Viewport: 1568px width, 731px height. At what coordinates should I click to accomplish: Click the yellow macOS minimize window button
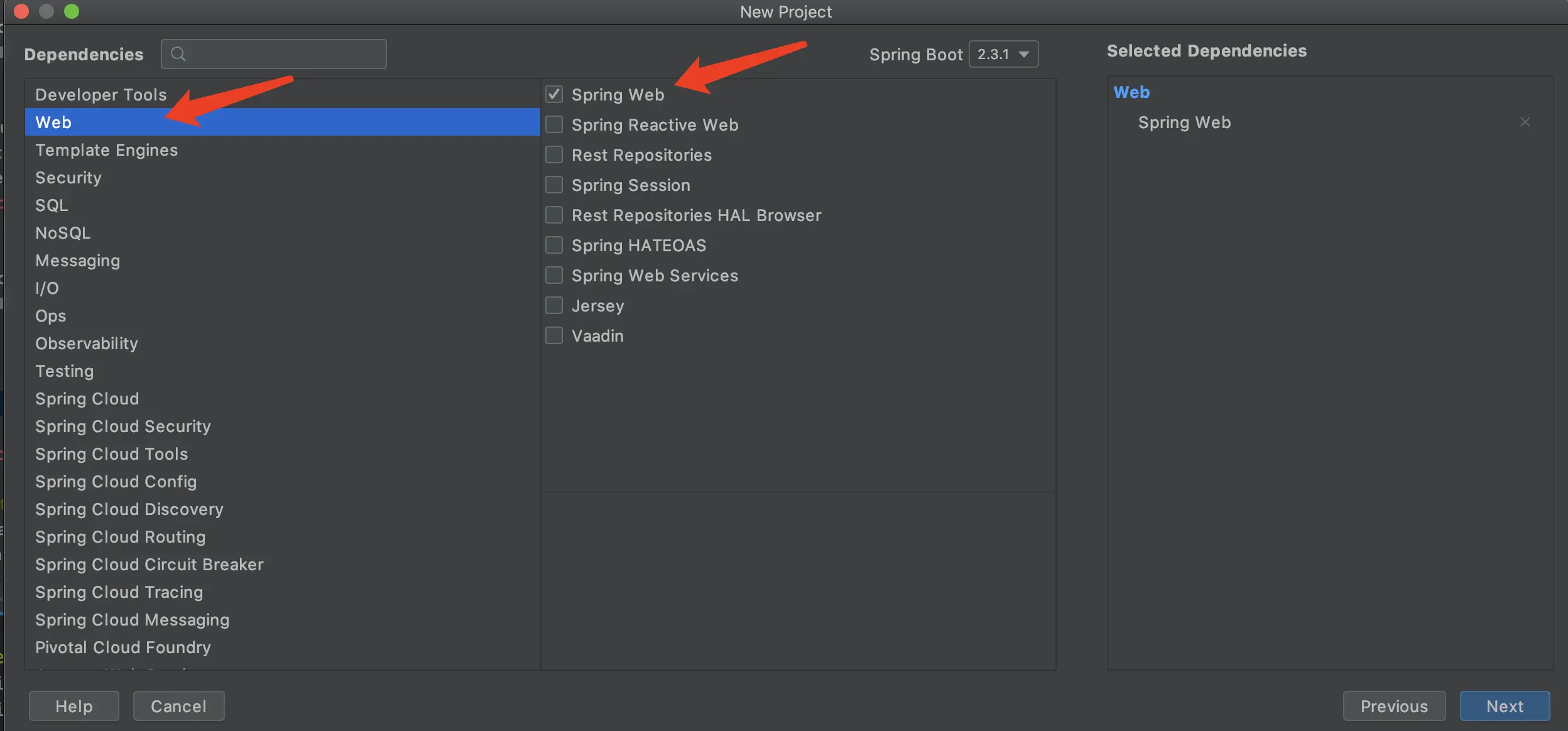coord(46,11)
